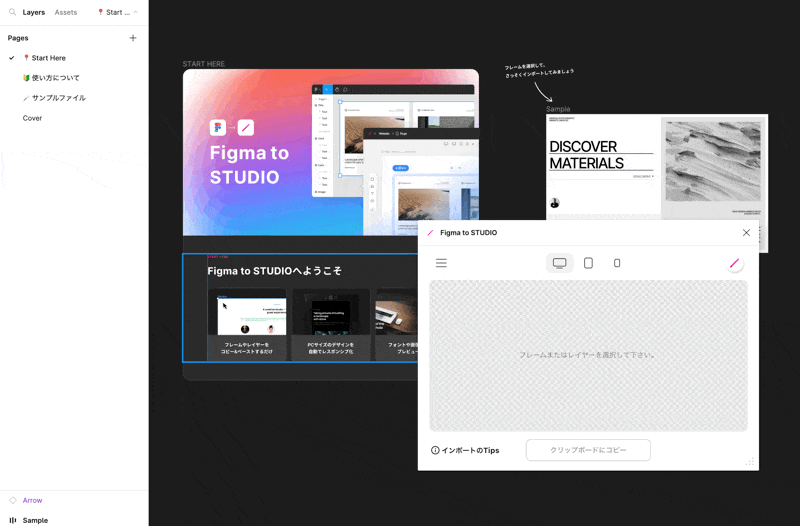Click the plugin preview placeholder area

pos(588,356)
